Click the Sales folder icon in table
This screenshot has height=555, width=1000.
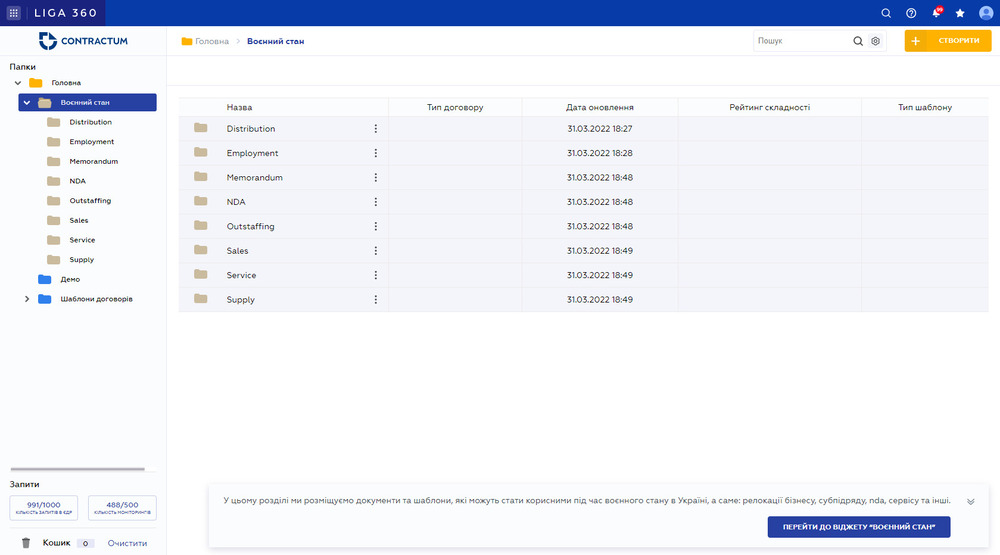point(201,249)
